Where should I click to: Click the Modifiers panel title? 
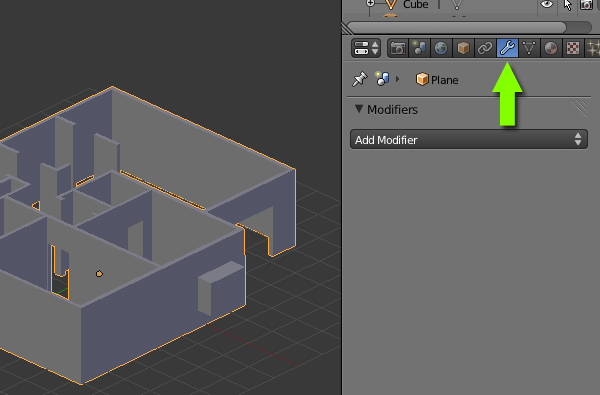392,110
